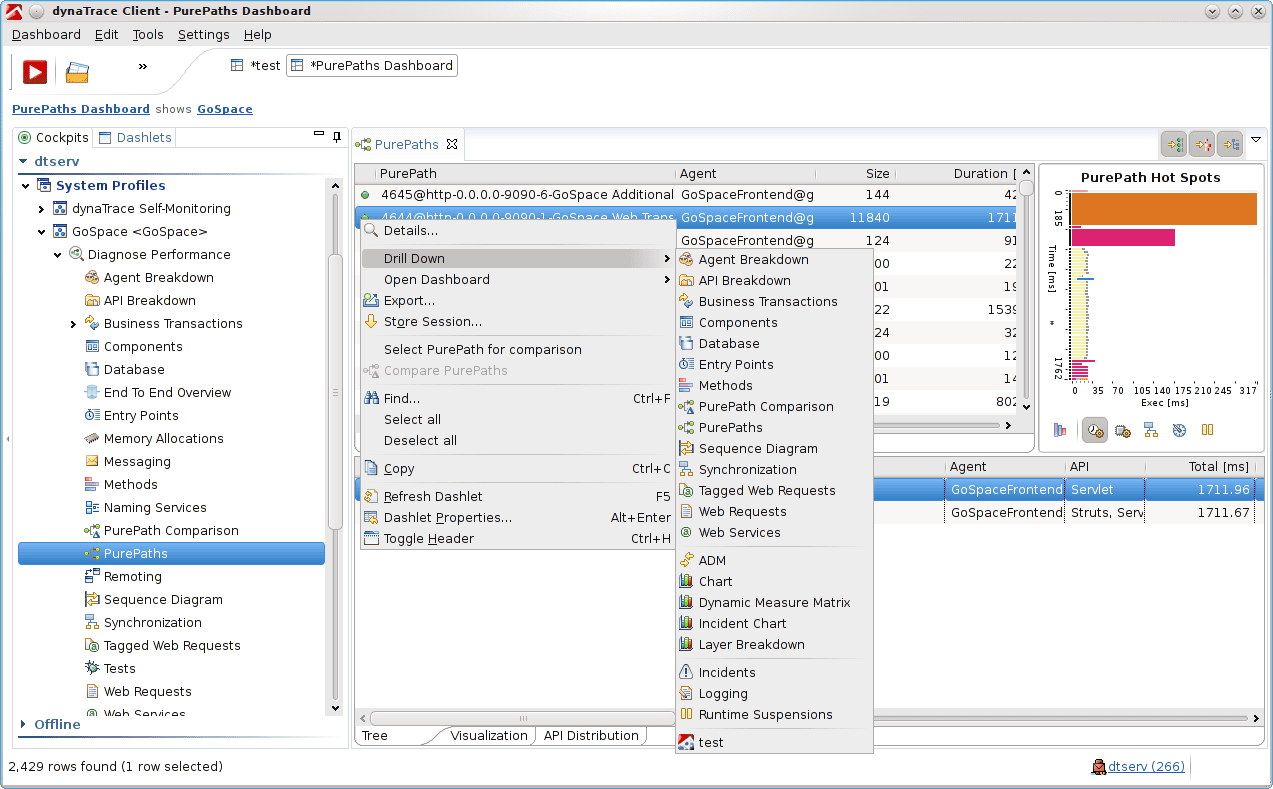Image resolution: width=1273 pixels, height=789 pixels.
Task: Close the PurePaths dashlet tab
Action: pyautogui.click(x=452, y=144)
